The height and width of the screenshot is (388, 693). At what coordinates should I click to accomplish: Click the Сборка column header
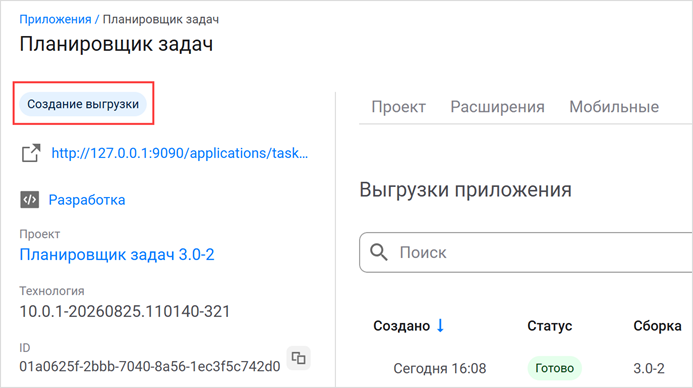tap(657, 326)
